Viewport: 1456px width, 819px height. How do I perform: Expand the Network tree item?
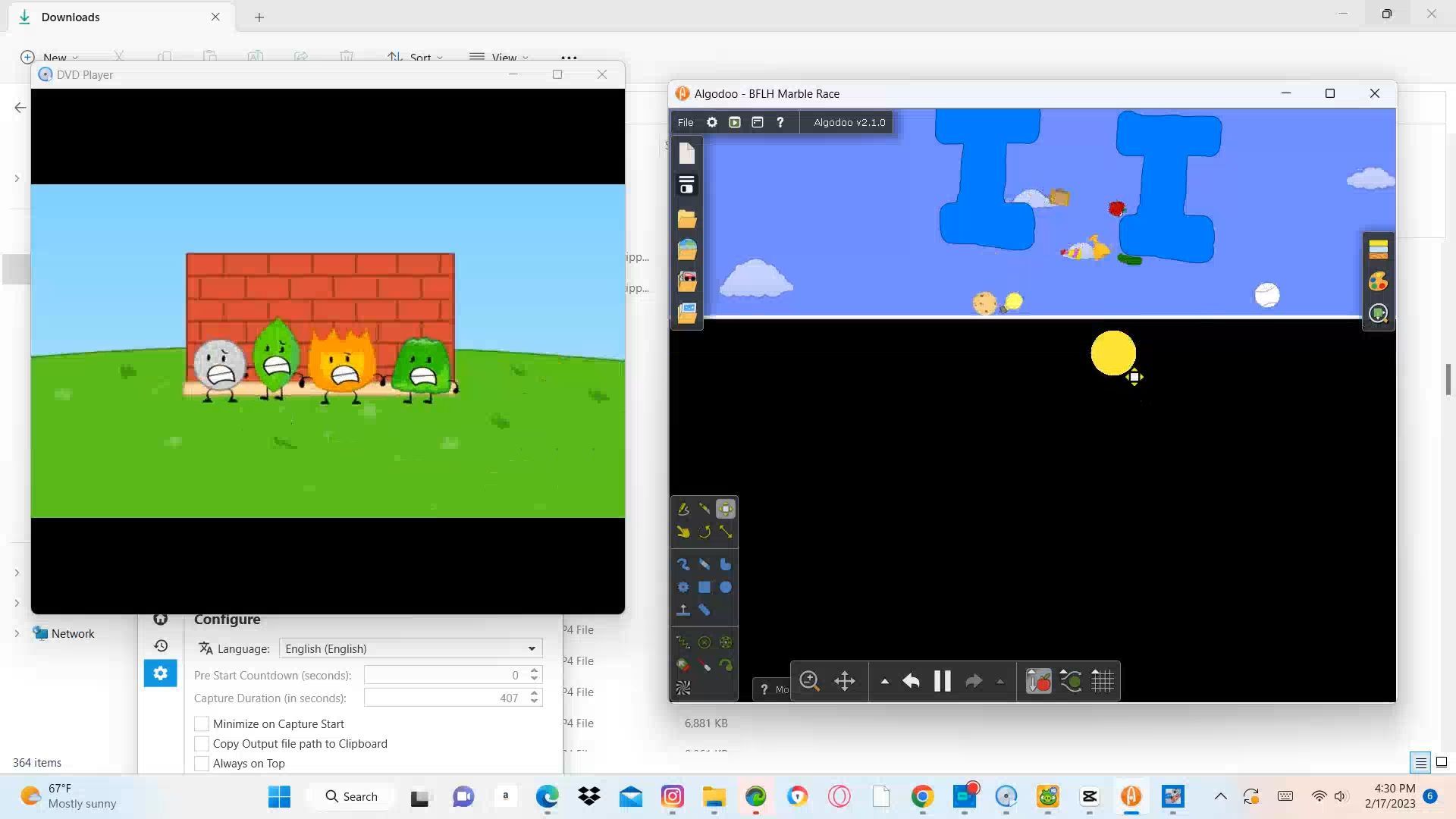(x=17, y=634)
